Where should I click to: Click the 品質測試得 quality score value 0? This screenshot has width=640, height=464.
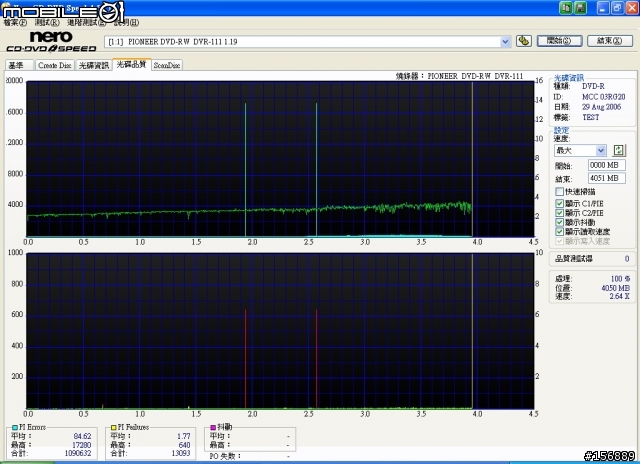pyautogui.click(x=627, y=259)
